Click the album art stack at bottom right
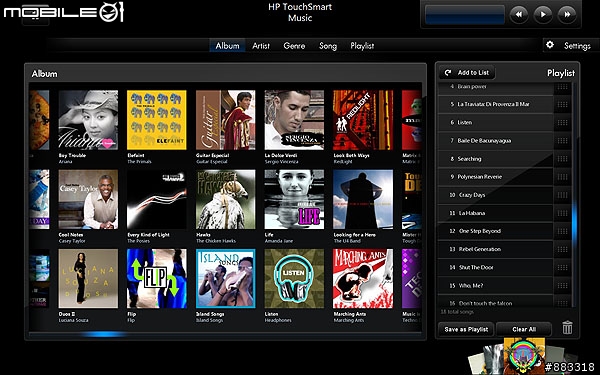Viewport: 600px width, 375px height. (x=524, y=357)
